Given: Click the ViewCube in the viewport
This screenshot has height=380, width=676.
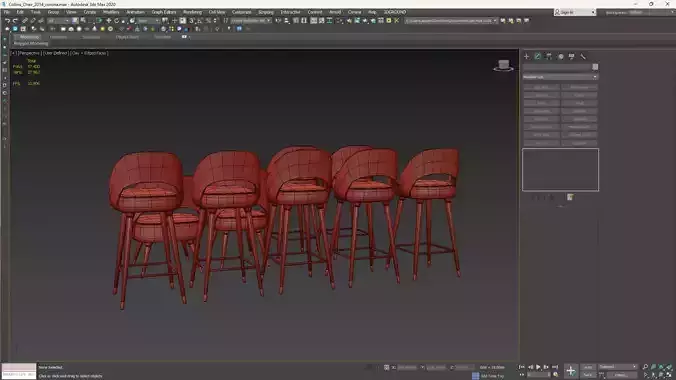Looking at the screenshot, I should (503, 66).
